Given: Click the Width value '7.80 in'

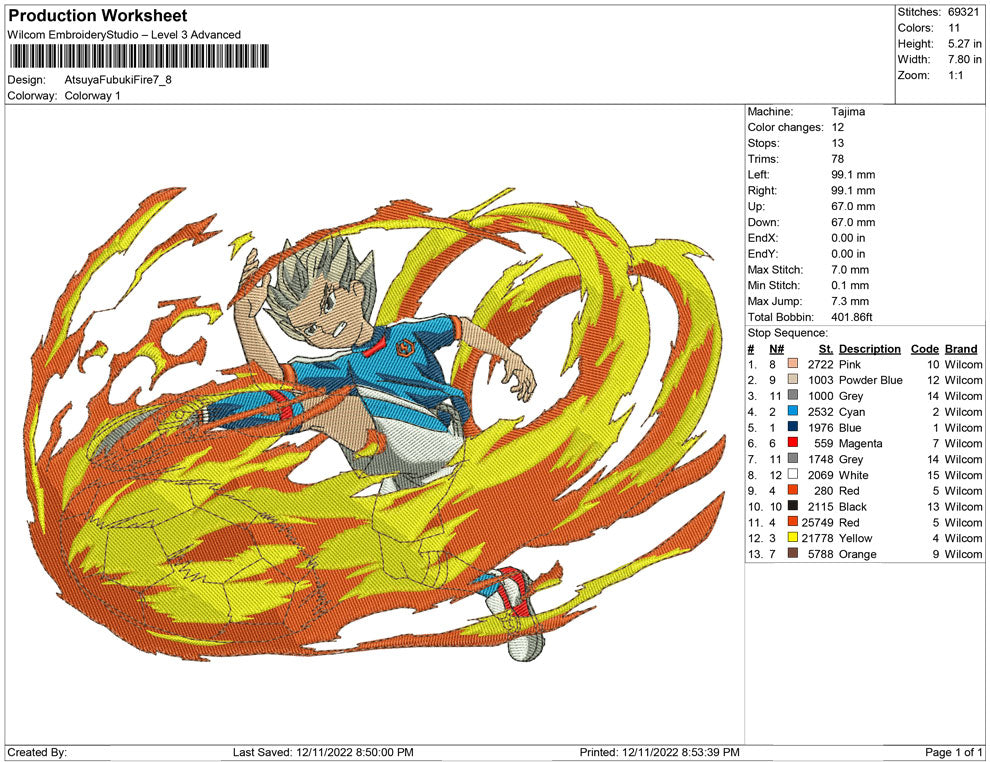Looking at the screenshot, I should 965,59.
